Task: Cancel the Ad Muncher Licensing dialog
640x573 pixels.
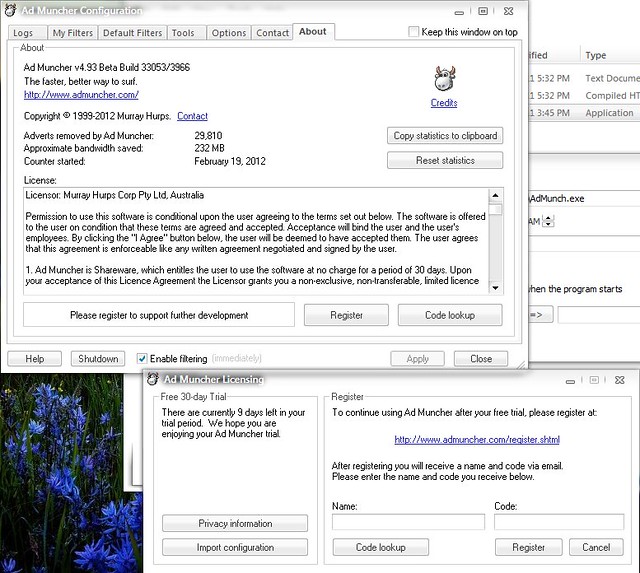Action: click(596, 547)
